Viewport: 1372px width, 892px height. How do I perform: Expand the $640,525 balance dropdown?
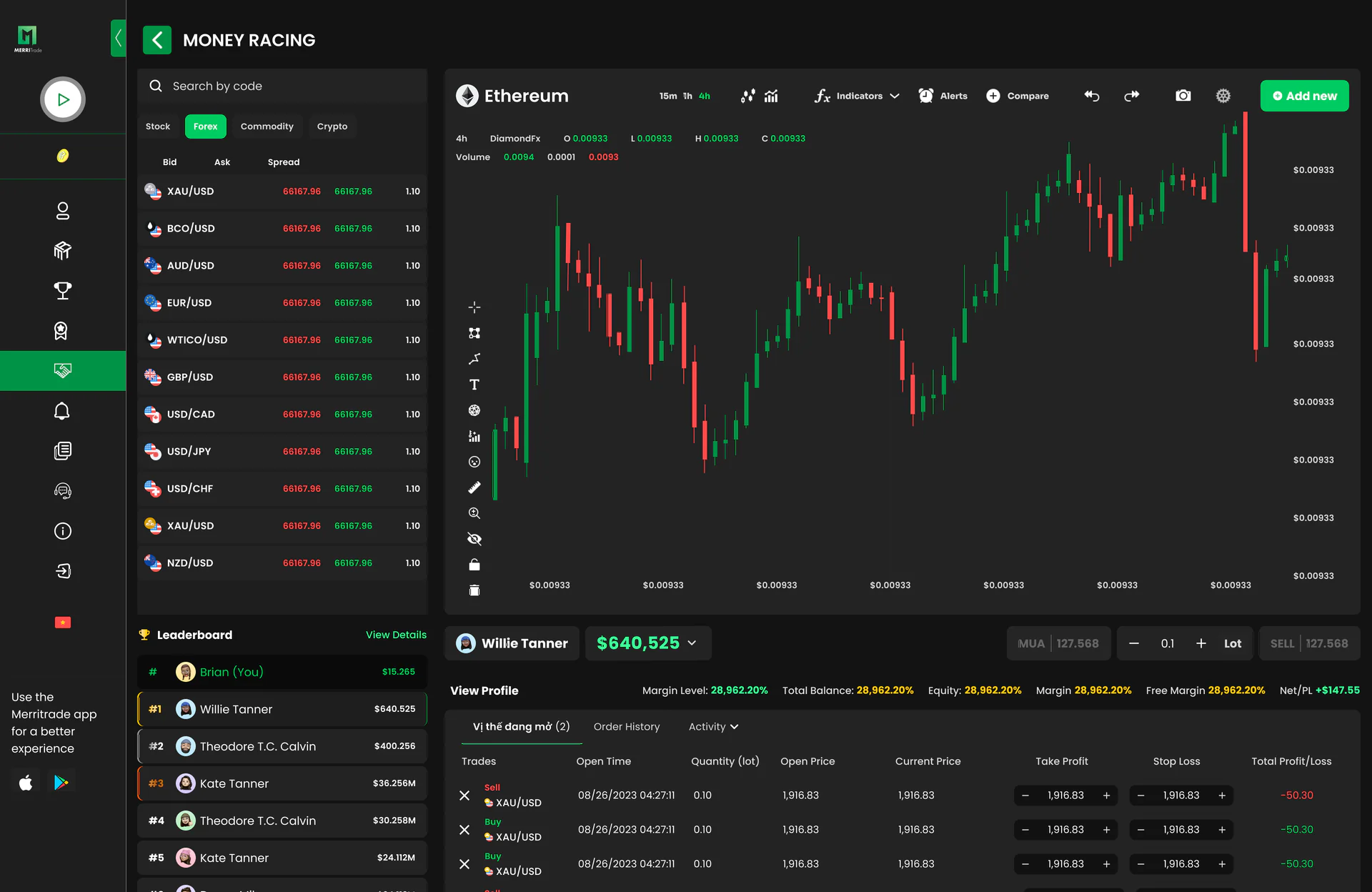648,643
